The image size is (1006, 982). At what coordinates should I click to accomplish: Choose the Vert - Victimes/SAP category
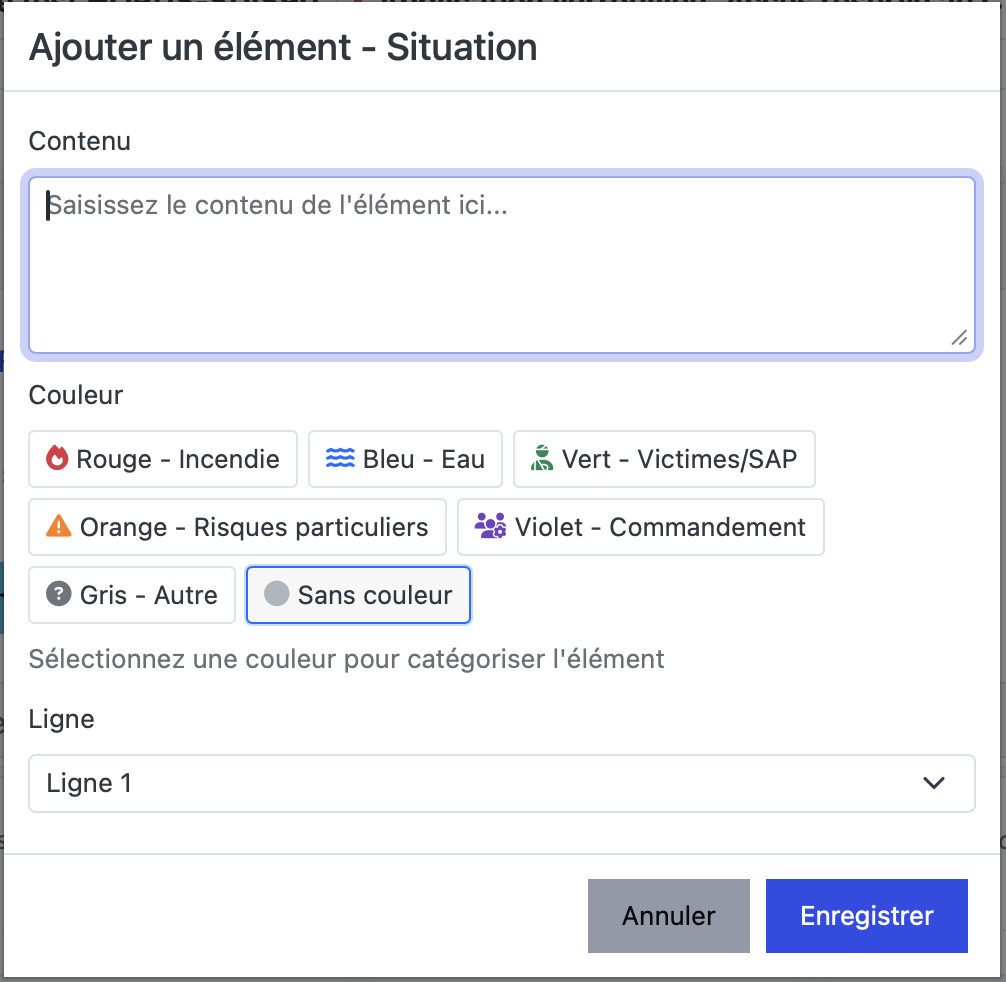(x=664, y=459)
